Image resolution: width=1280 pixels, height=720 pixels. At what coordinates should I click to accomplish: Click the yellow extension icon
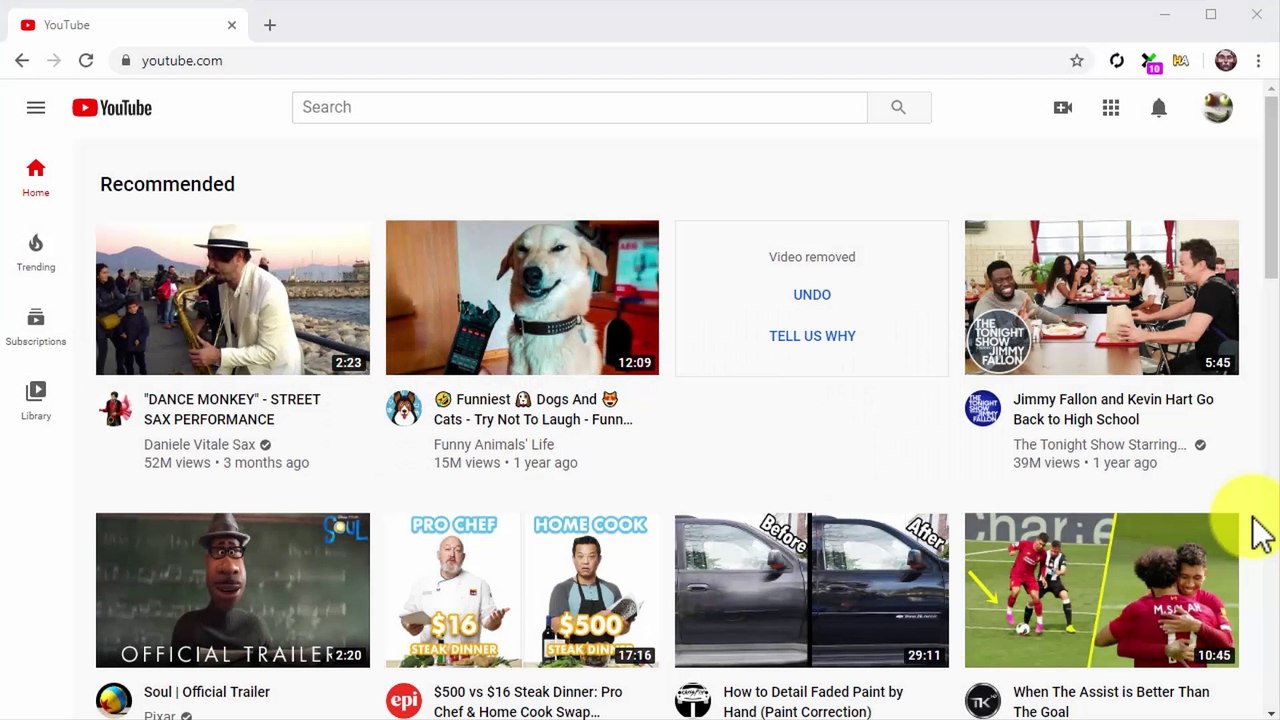click(1181, 61)
